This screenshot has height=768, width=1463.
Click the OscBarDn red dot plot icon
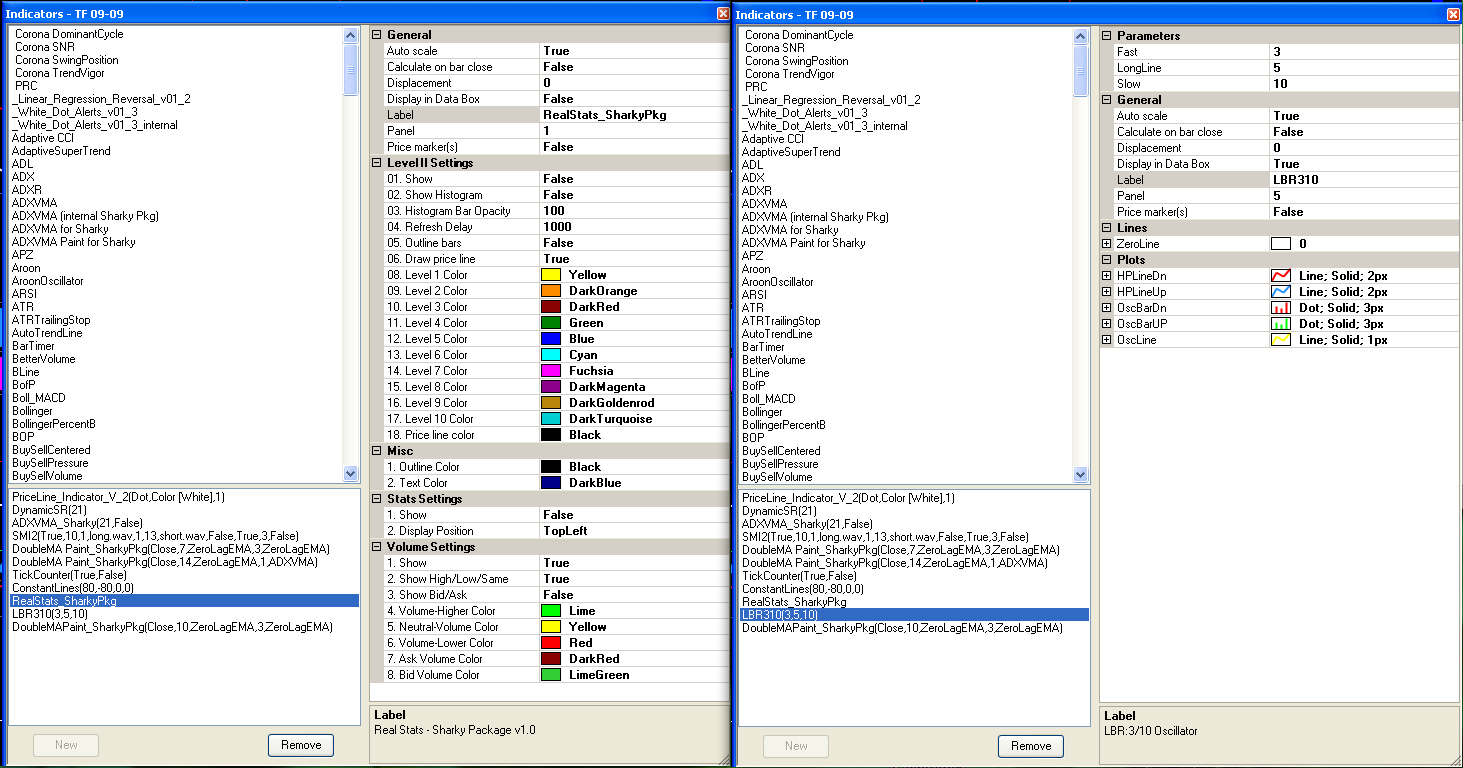[x=1281, y=308]
